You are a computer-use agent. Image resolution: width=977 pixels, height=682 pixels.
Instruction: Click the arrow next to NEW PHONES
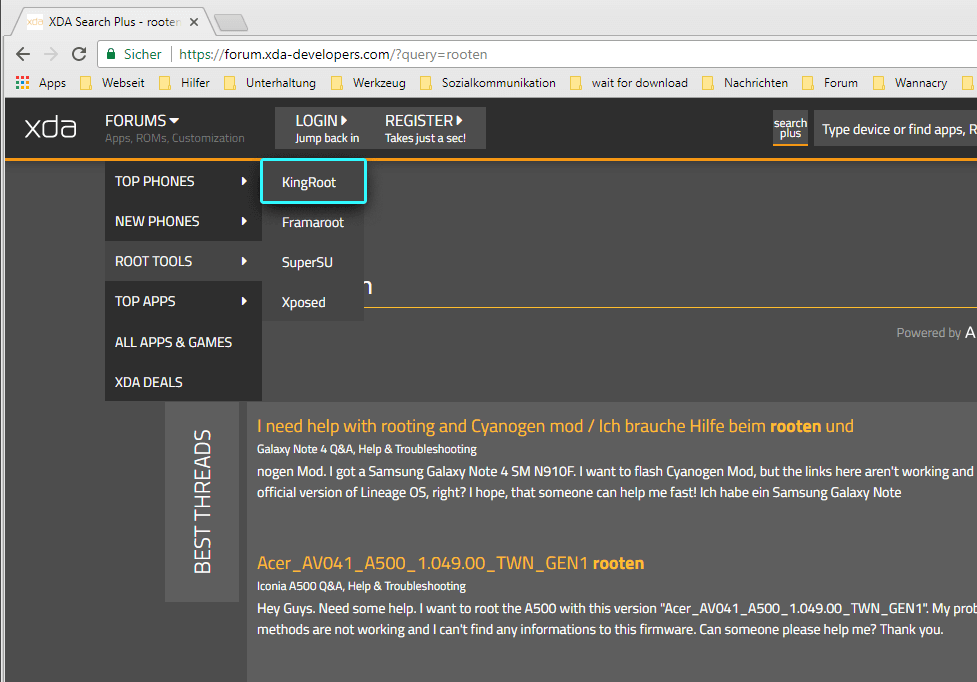click(x=244, y=221)
